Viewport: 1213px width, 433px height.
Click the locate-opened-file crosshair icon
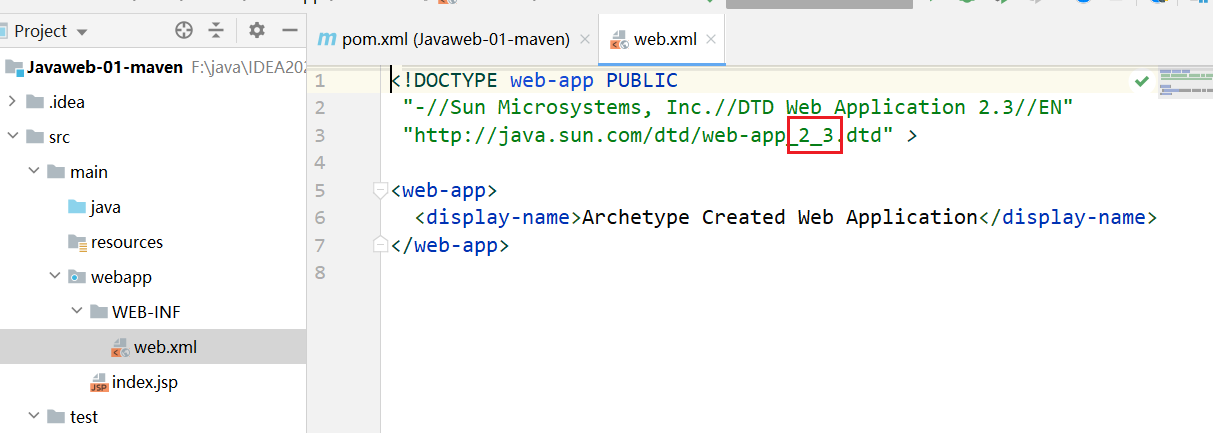(x=183, y=31)
